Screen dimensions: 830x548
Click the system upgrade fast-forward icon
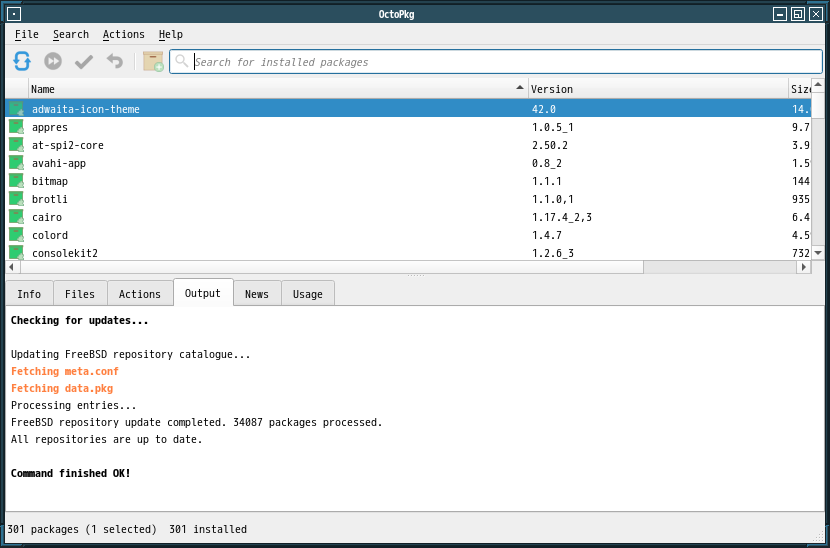[53, 61]
